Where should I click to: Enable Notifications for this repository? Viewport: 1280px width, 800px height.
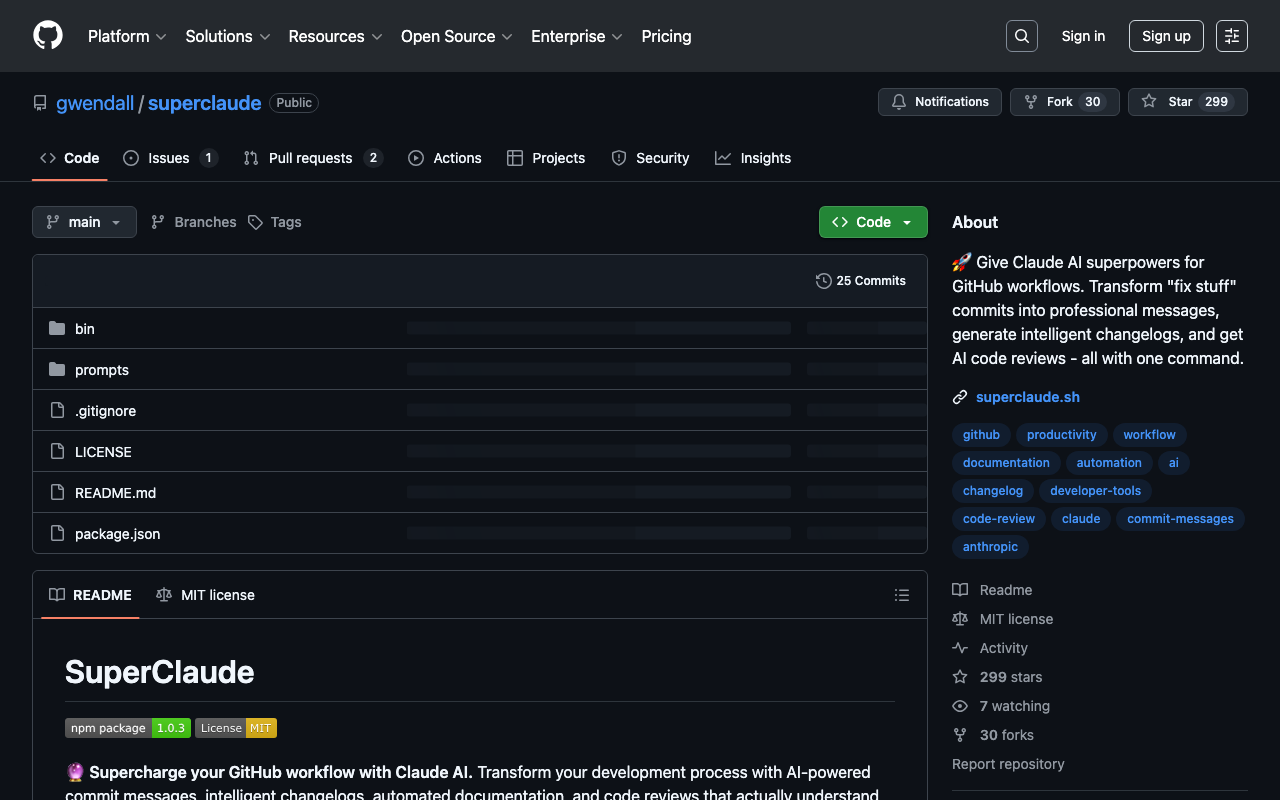click(939, 102)
